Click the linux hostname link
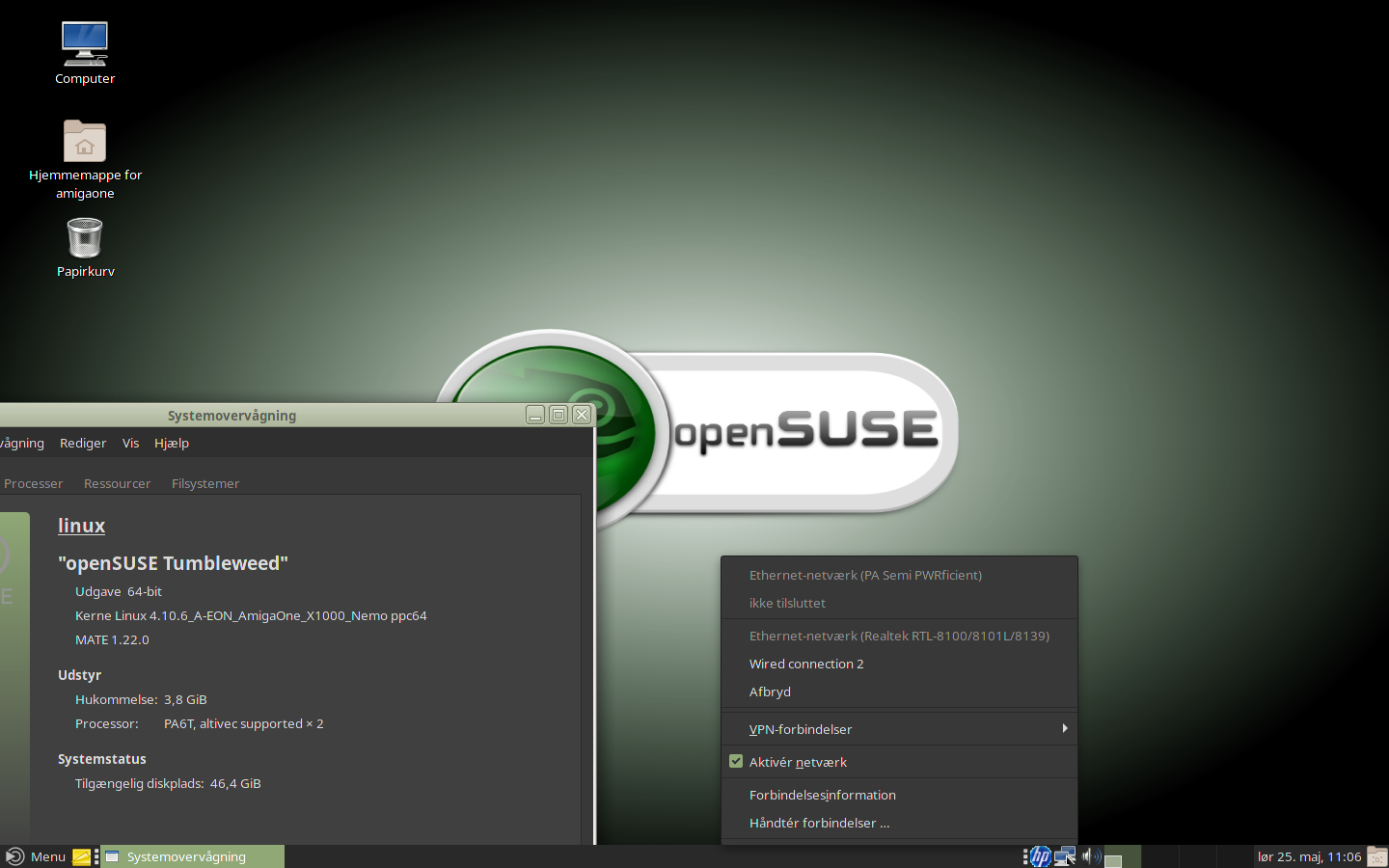Viewport: 1389px width, 868px height. 81,526
